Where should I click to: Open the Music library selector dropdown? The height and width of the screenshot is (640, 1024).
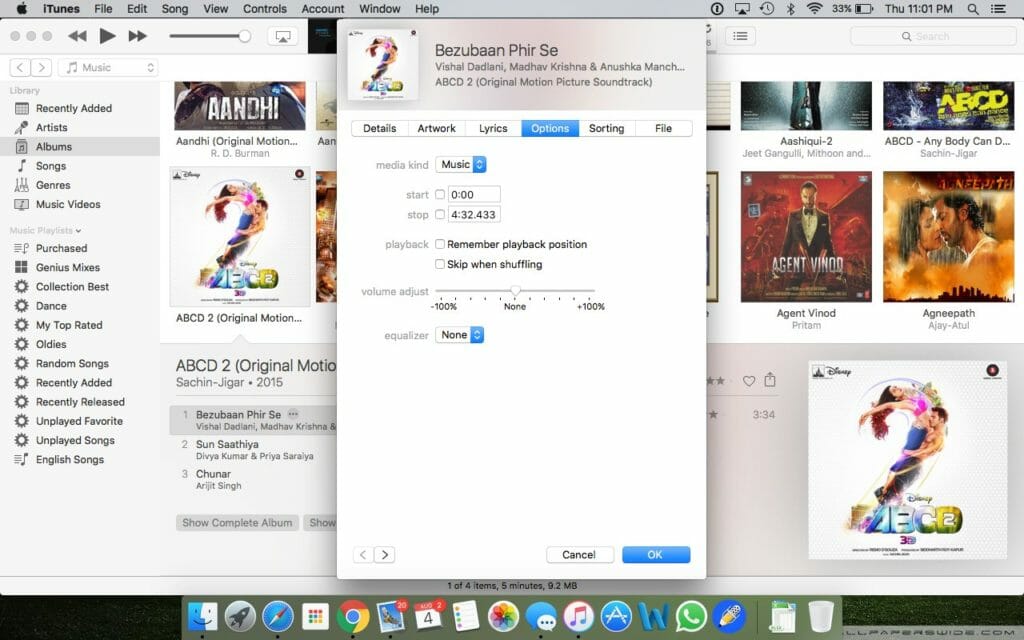point(107,67)
